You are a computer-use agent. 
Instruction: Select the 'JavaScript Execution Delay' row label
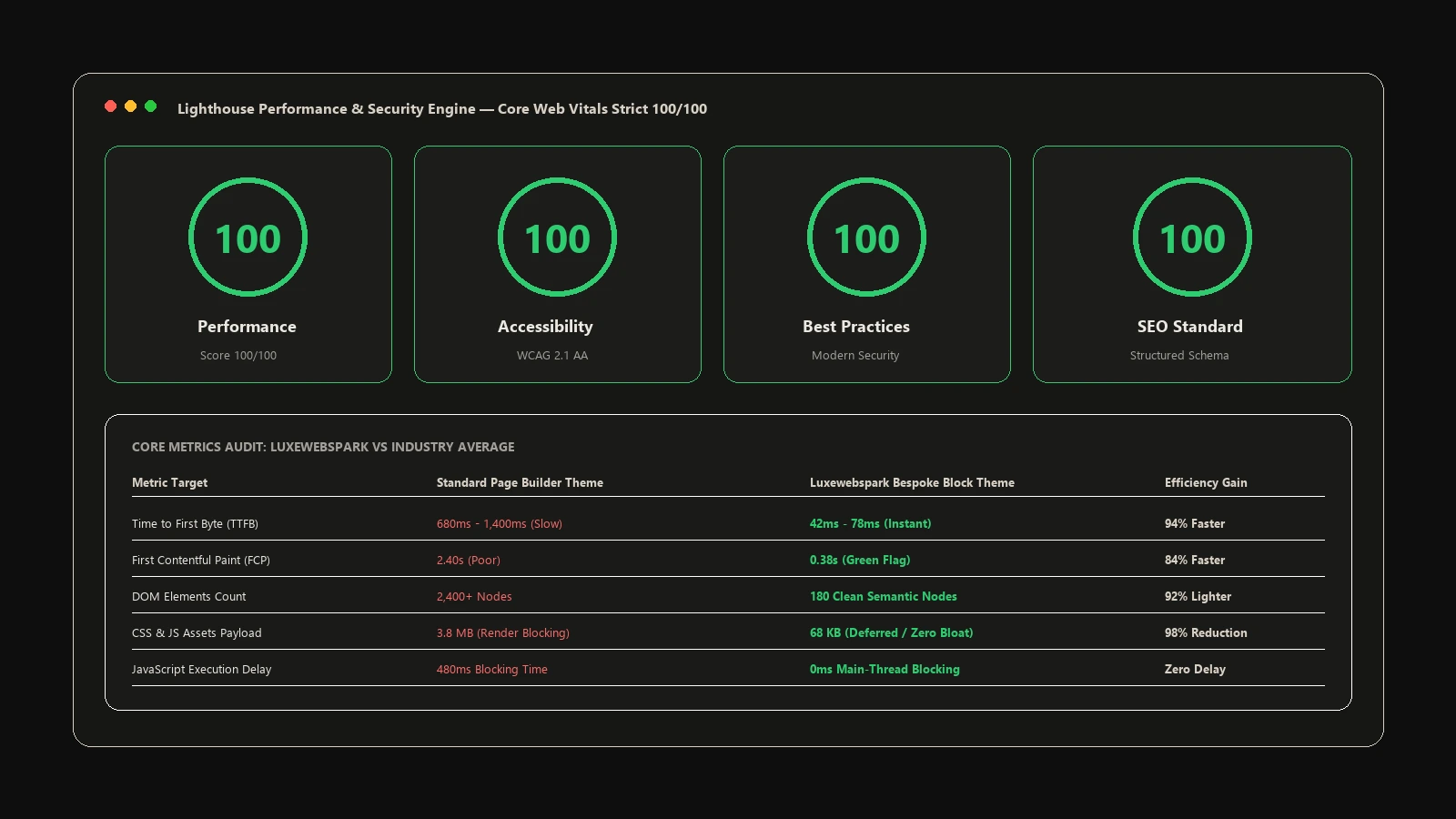point(201,670)
